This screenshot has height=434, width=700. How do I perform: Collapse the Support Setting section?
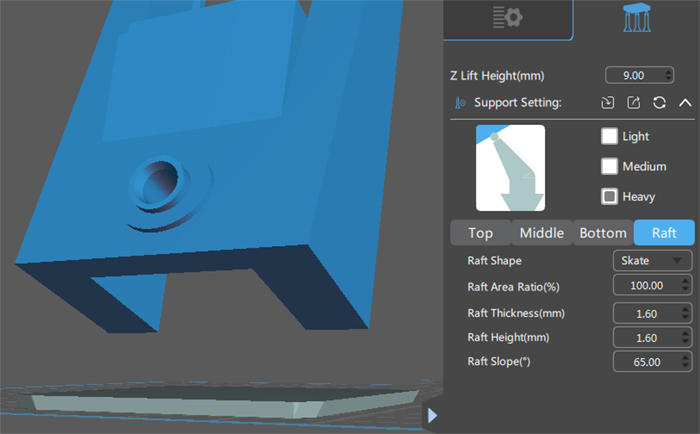pyautogui.click(x=685, y=103)
